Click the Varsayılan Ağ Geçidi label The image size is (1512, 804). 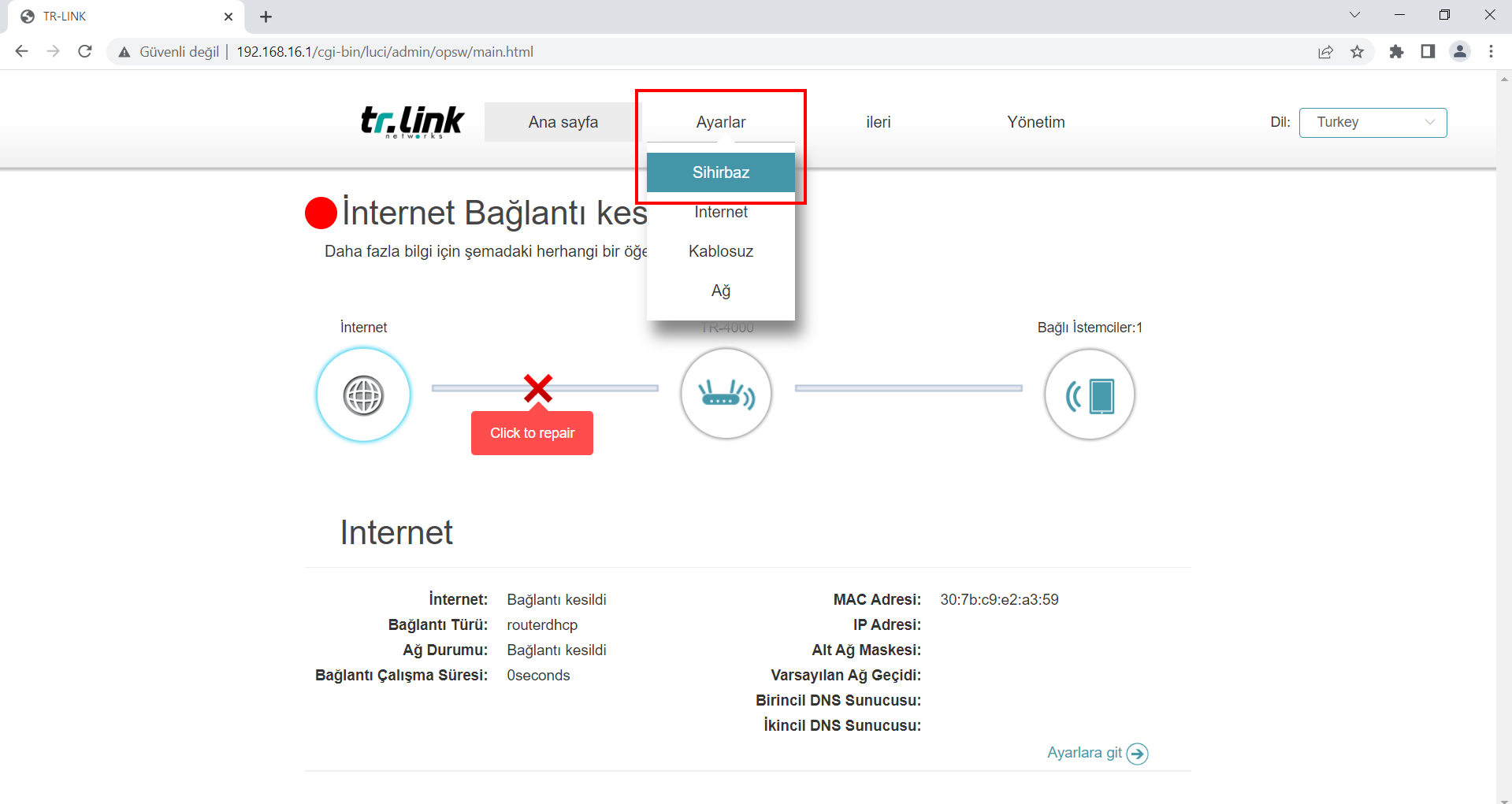click(x=845, y=676)
